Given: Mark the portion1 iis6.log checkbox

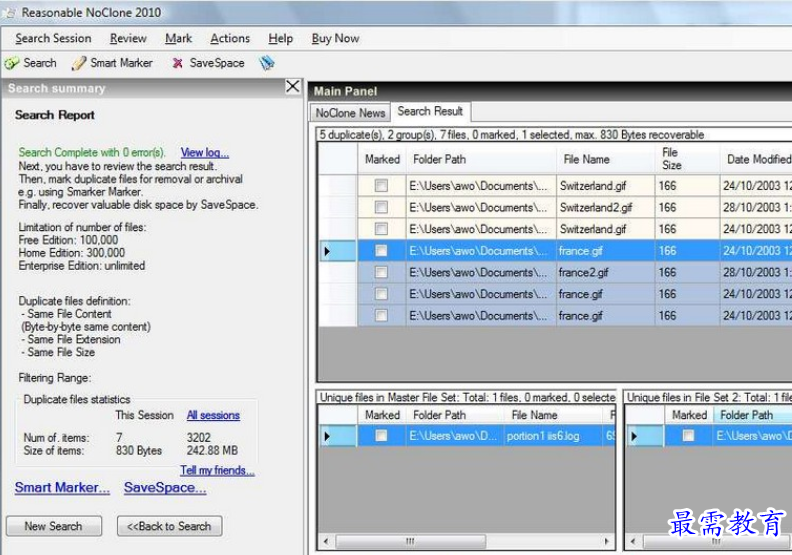Looking at the screenshot, I should (x=381, y=436).
